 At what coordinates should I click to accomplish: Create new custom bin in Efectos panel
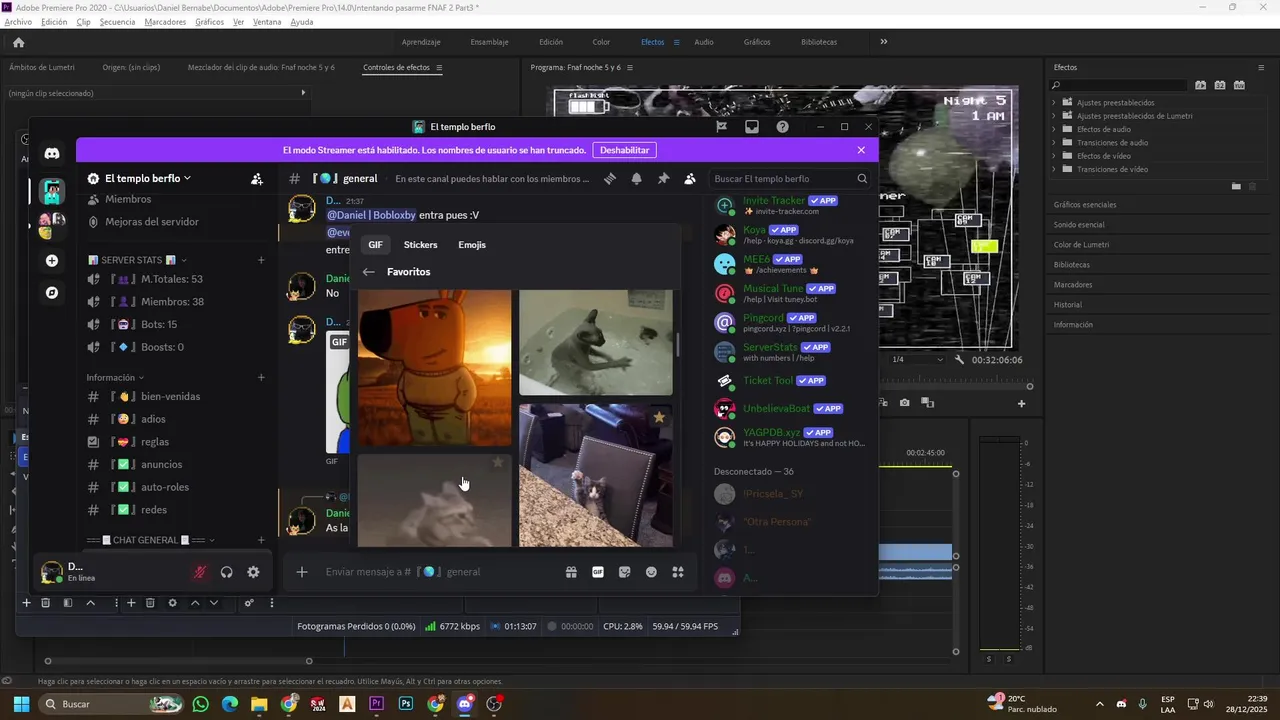click(x=1236, y=186)
